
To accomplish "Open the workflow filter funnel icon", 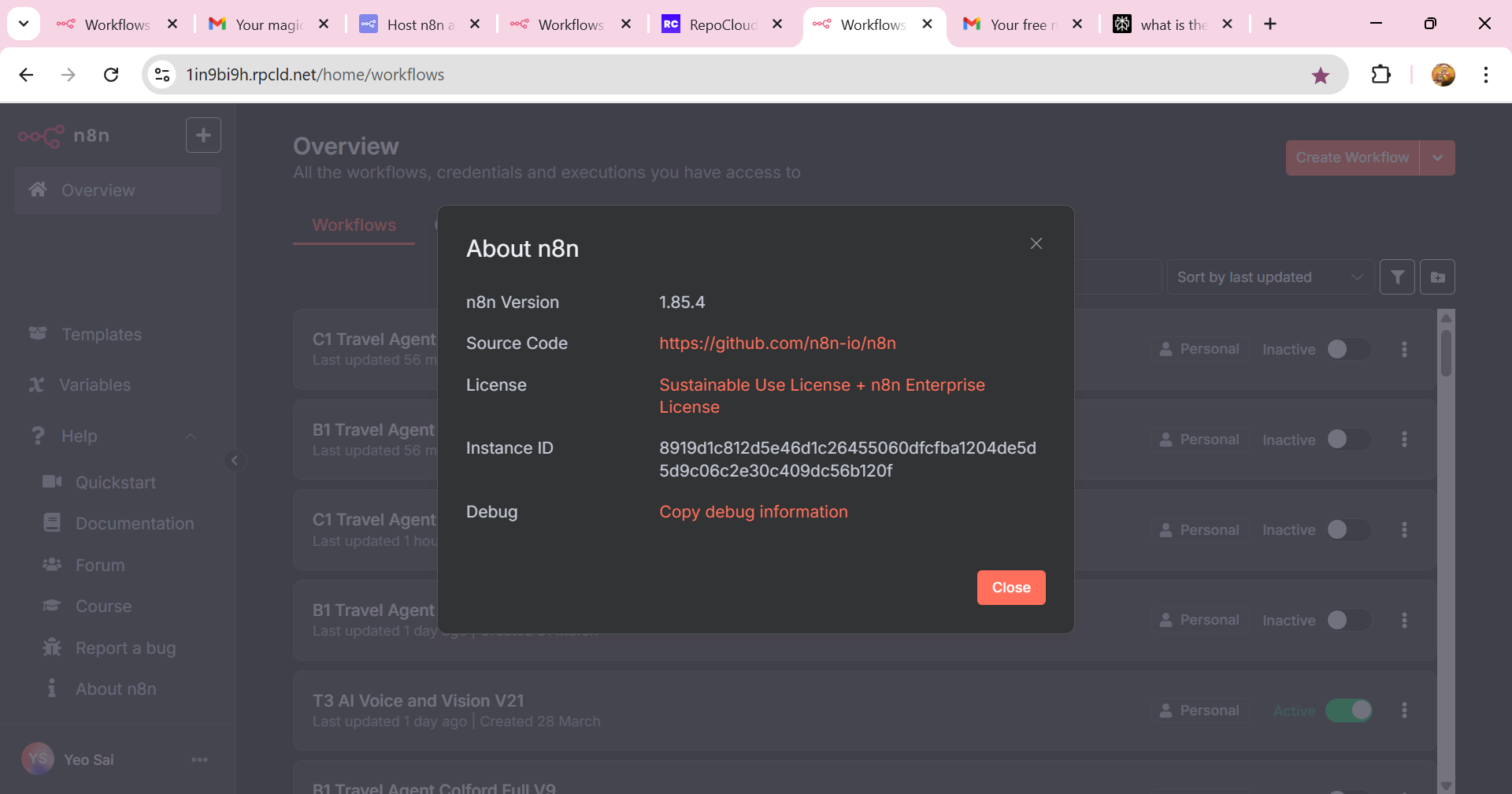I will (x=1397, y=277).
